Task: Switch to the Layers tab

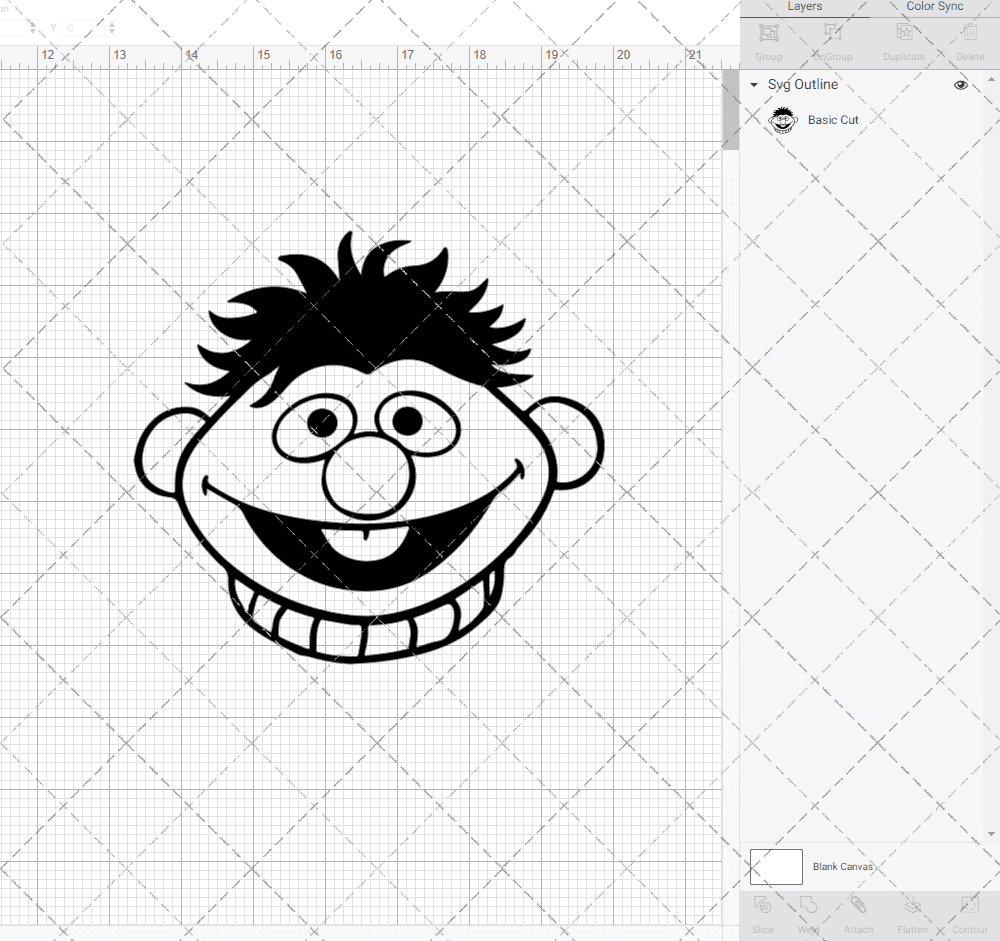Action: (x=804, y=6)
